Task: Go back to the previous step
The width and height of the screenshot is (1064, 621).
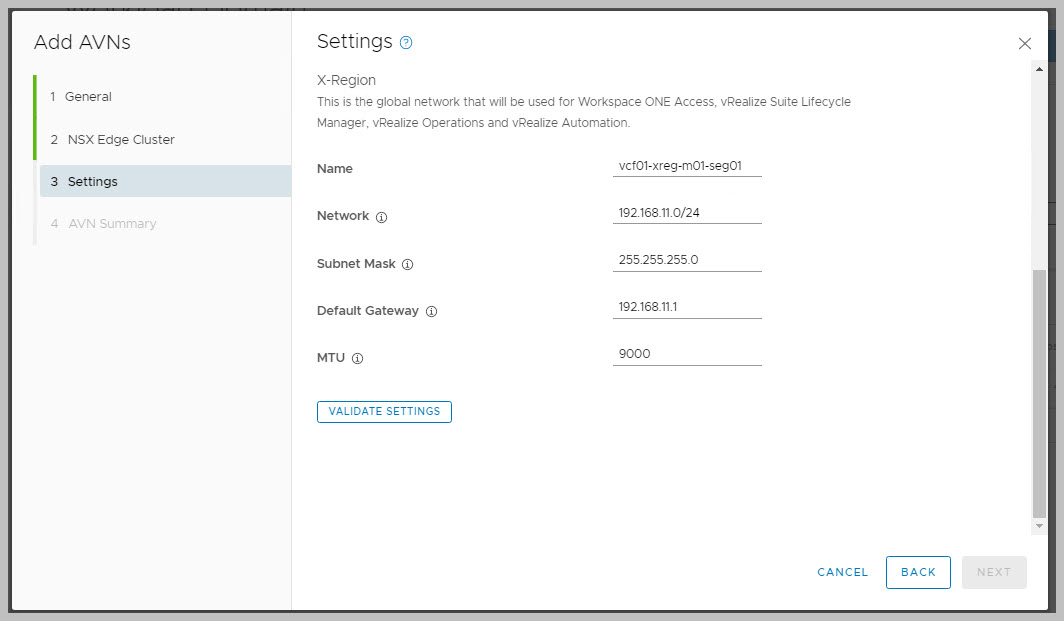Action: click(x=918, y=572)
